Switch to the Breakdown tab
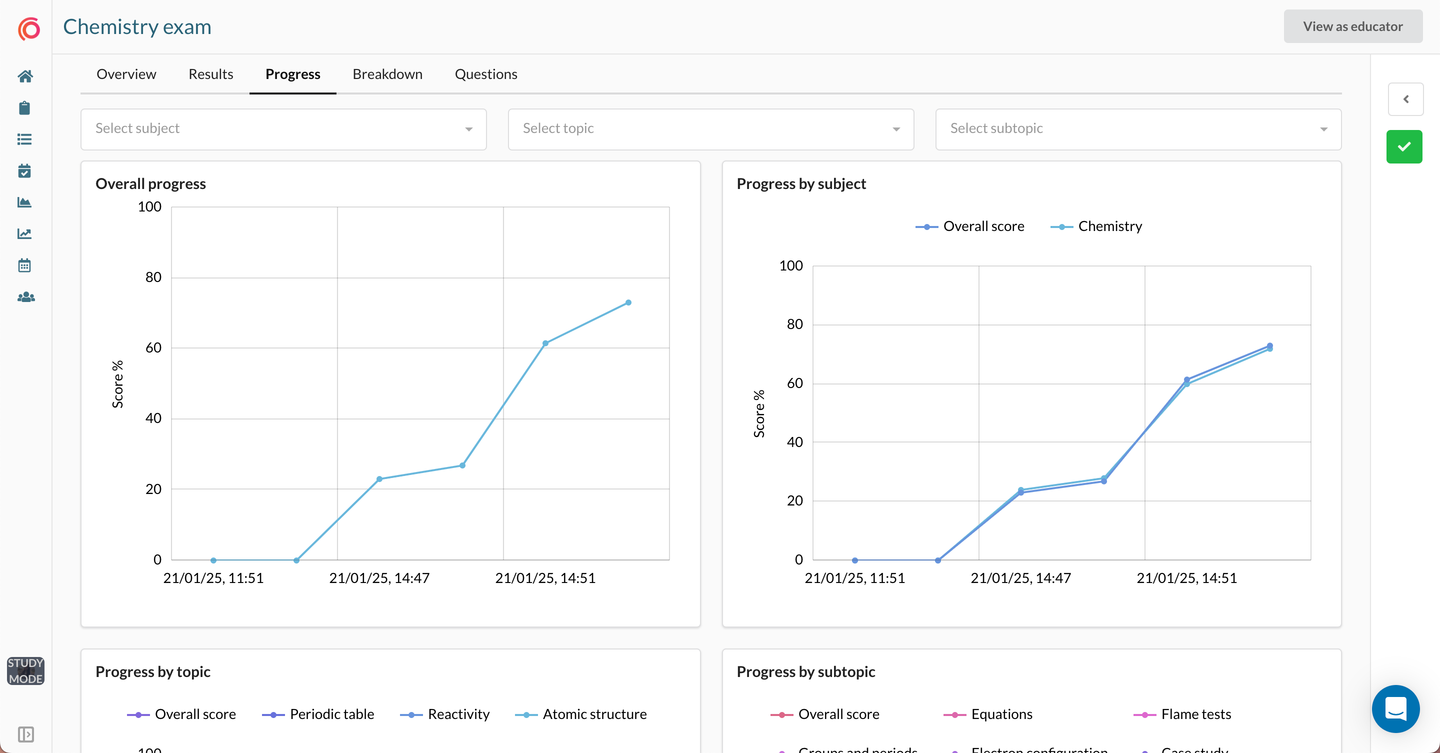 click(x=387, y=74)
